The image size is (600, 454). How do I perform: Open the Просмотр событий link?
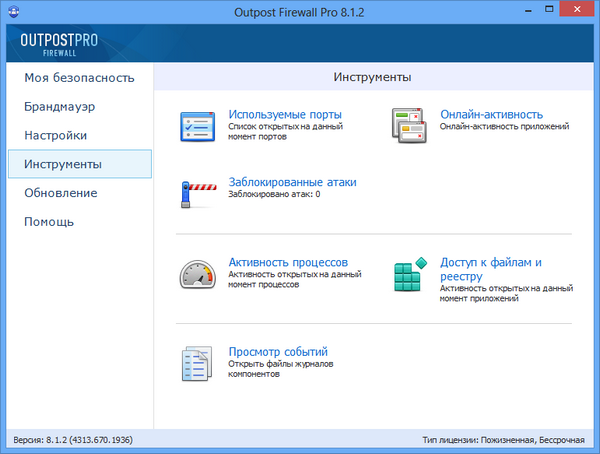[278, 351]
